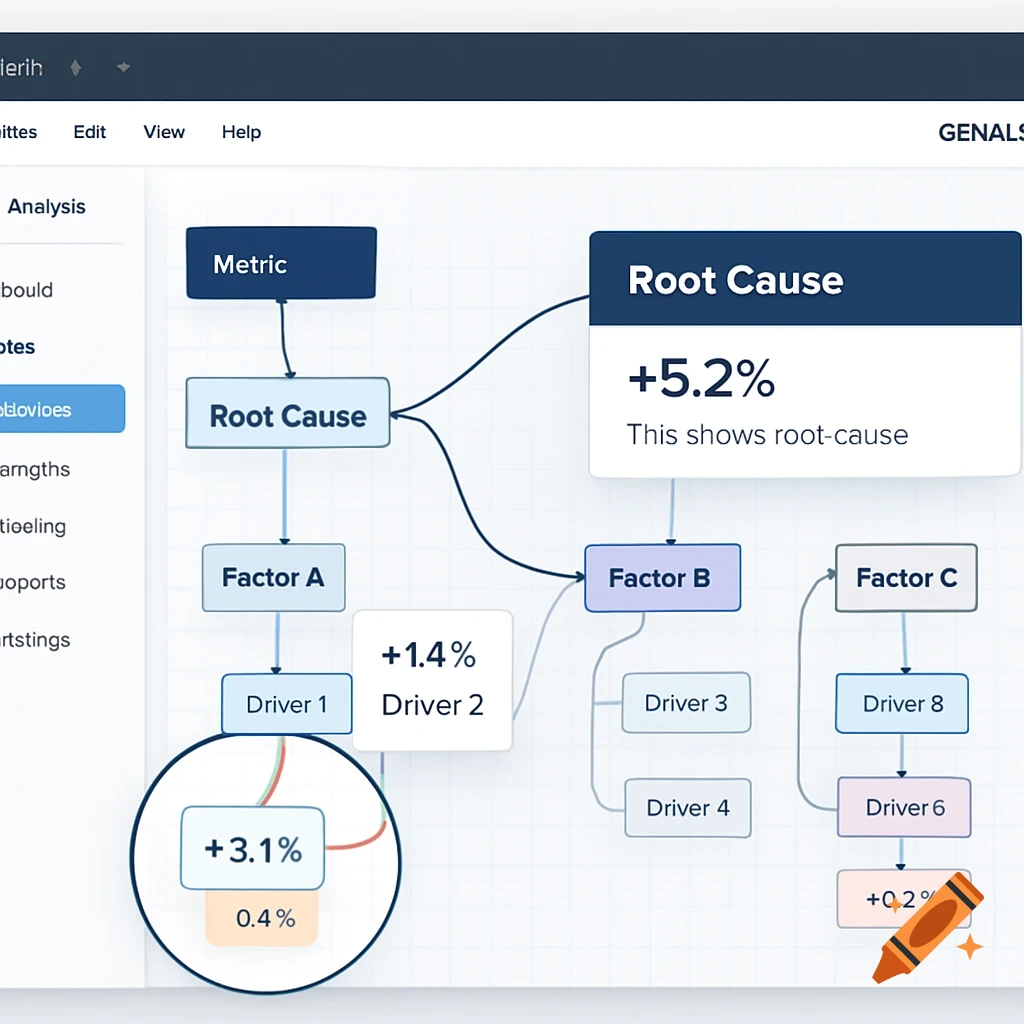This screenshot has height=1024, width=1024.
Task: Click the diamond icon in the title bar
Action: click(75, 67)
